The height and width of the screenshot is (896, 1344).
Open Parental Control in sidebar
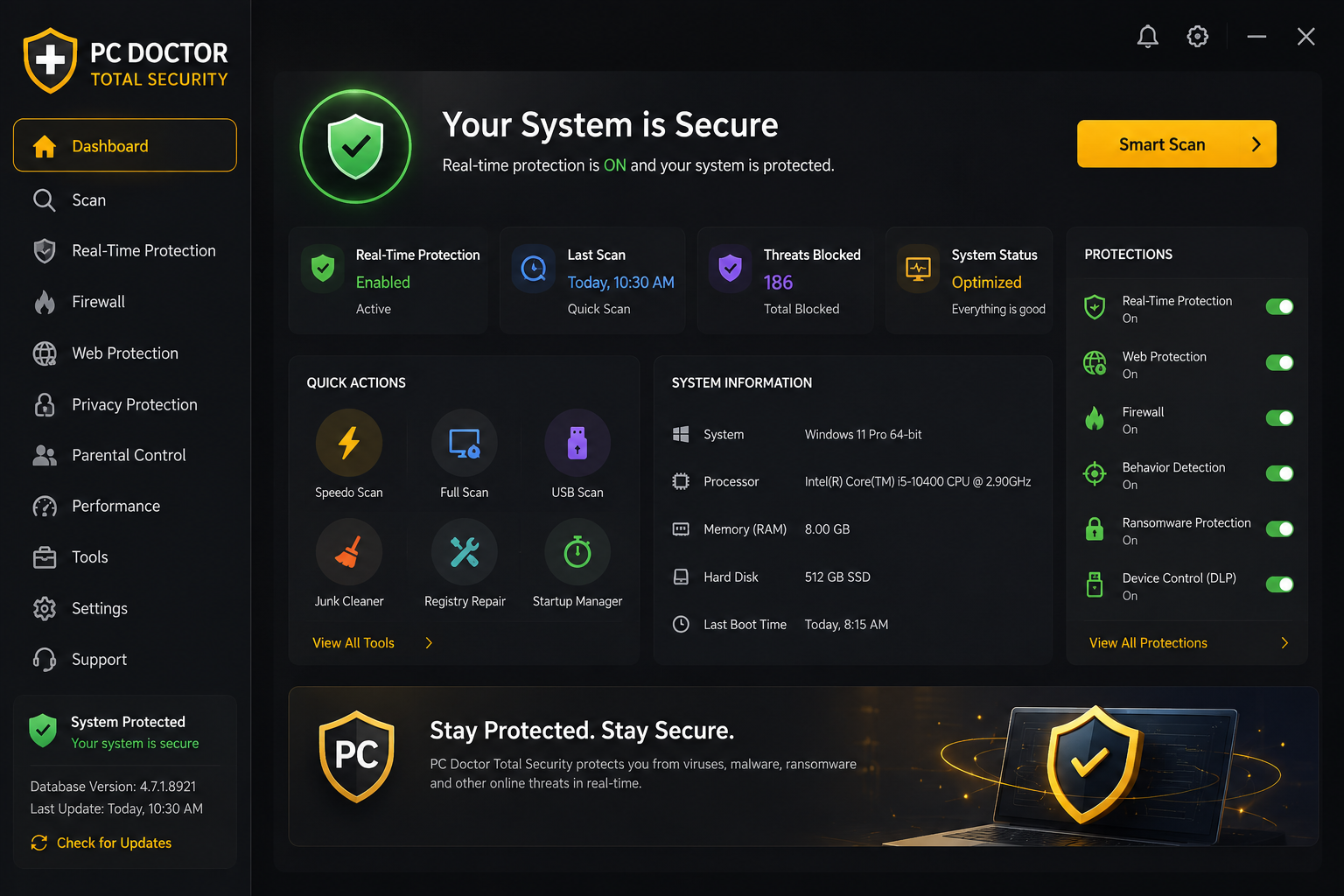pyautogui.click(x=125, y=455)
